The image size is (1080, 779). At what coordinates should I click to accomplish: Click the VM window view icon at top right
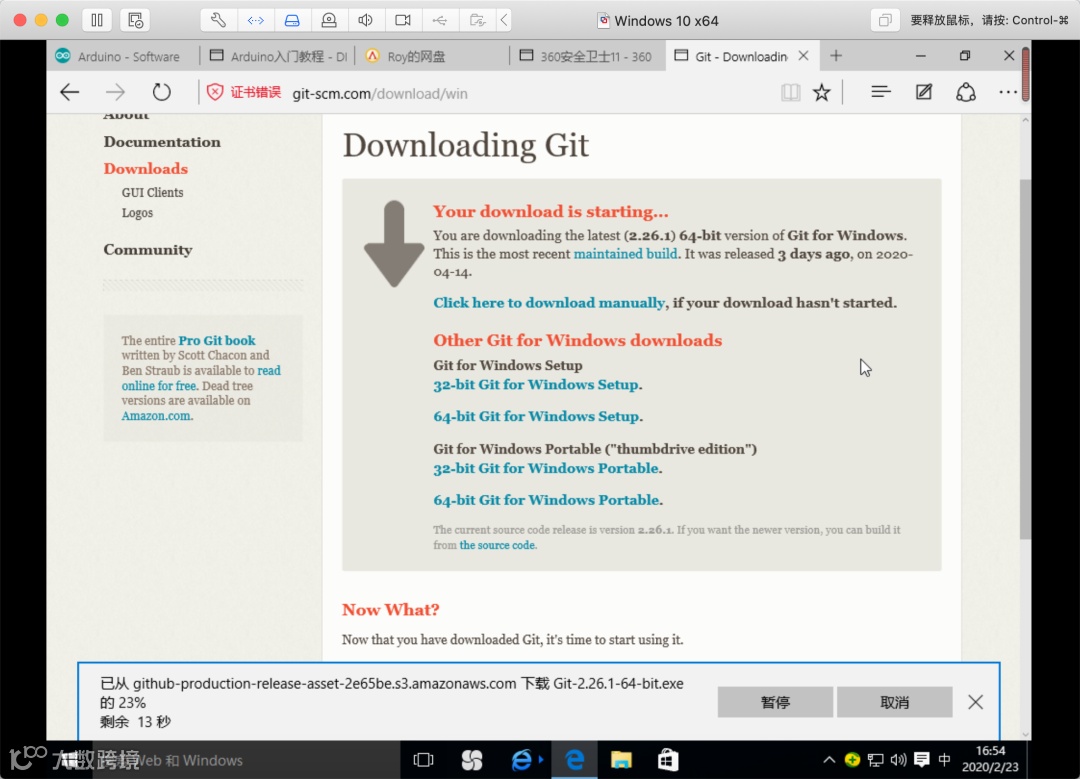(884, 20)
